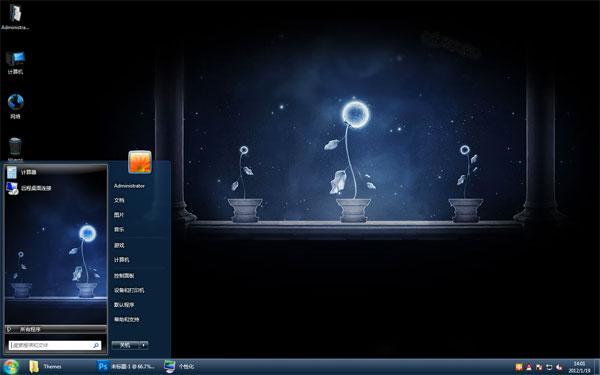Open 文档 in the Start menu
Viewport: 600px width, 375px height.
(119, 201)
